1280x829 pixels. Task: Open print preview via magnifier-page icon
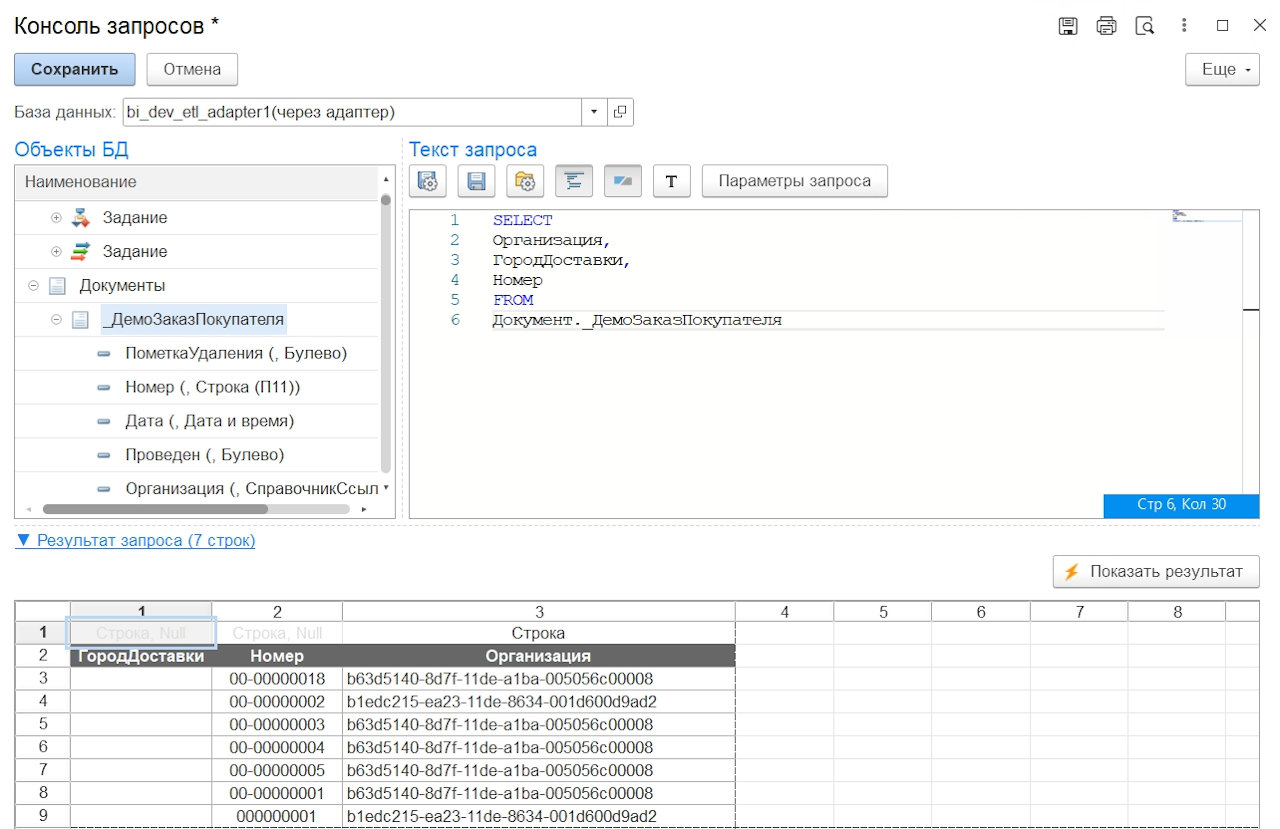[x=1145, y=26]
